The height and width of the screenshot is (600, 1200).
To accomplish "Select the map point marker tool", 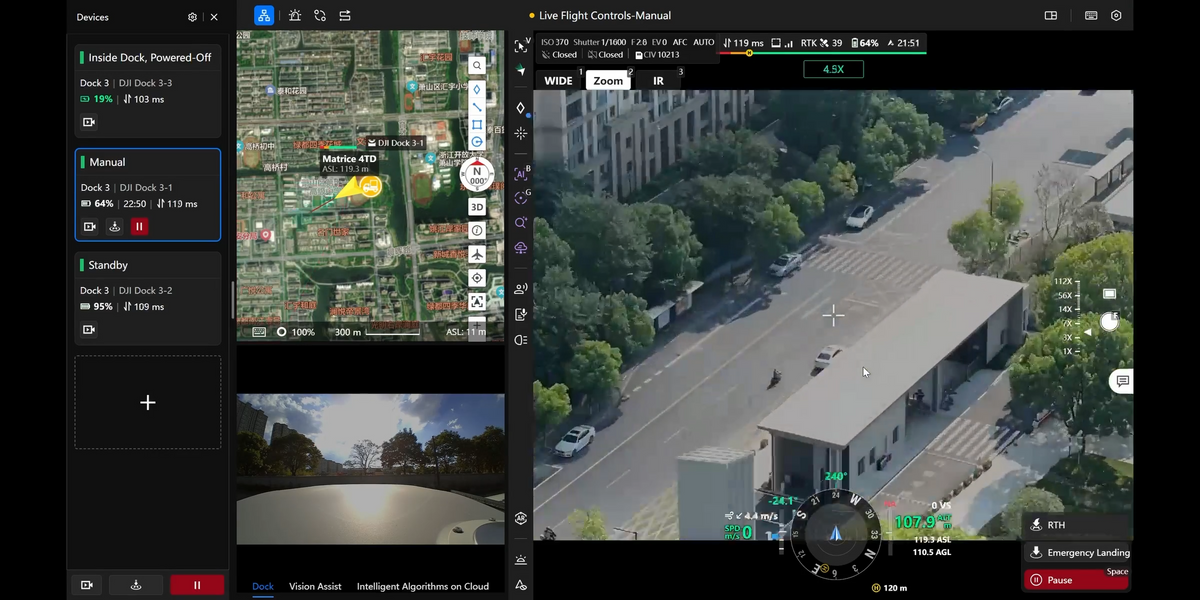I will (x=477, y=89).
